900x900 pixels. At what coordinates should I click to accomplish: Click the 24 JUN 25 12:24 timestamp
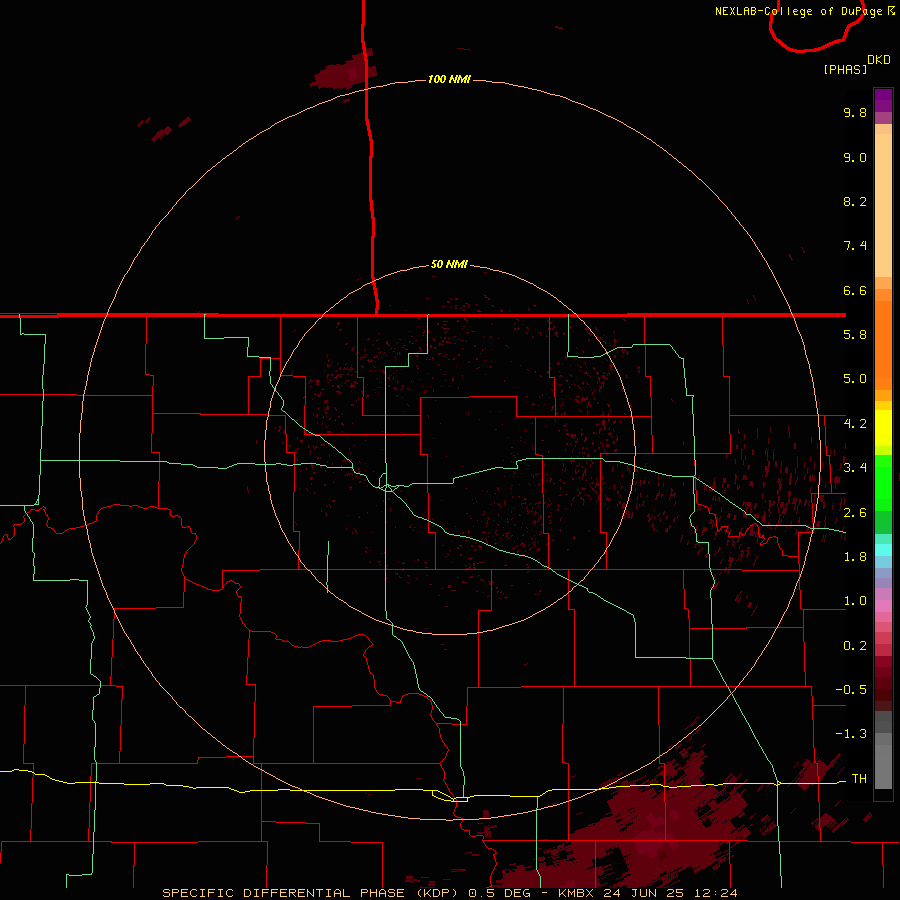tap(670, 893)
